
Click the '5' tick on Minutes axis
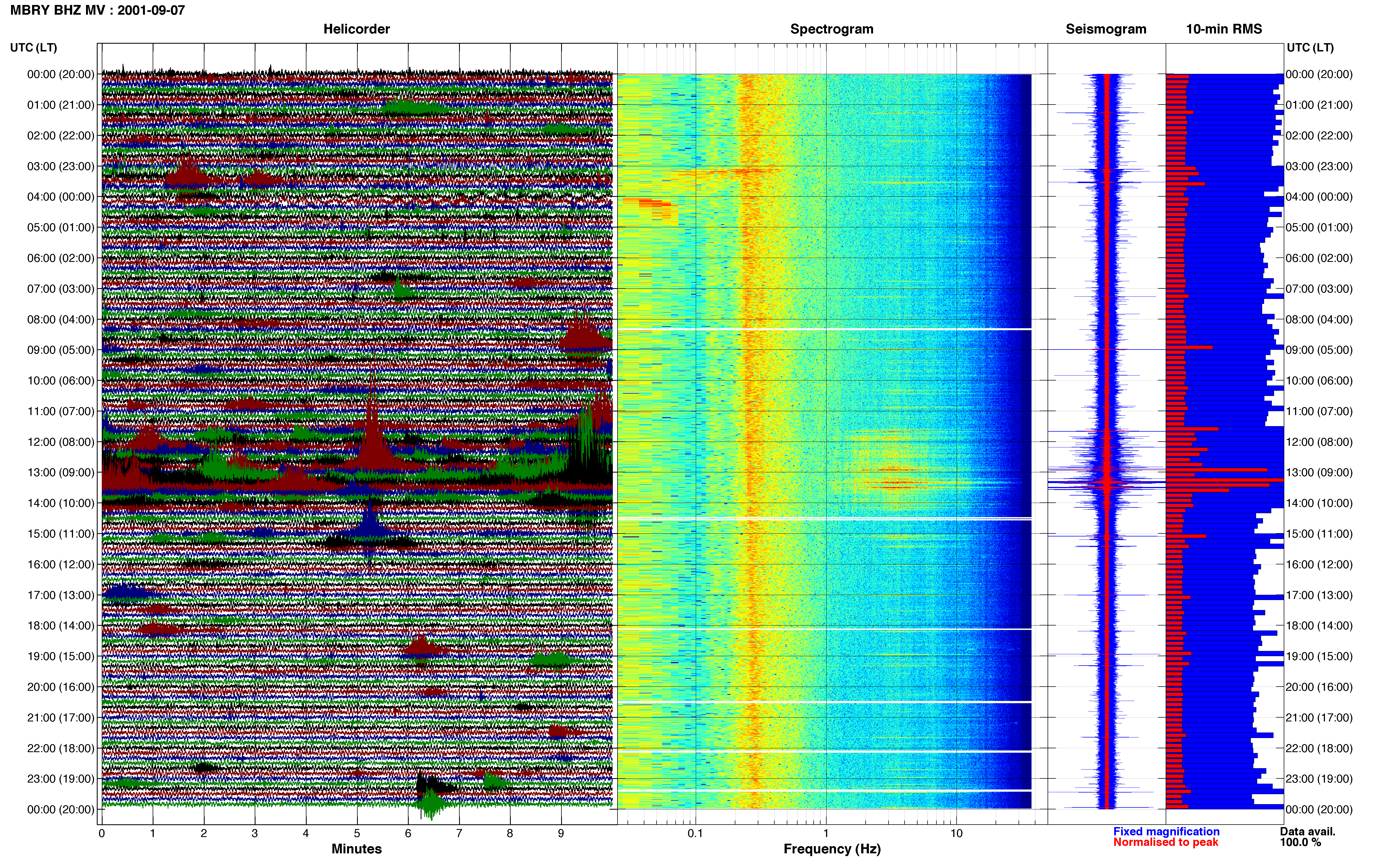pos(357,833)
